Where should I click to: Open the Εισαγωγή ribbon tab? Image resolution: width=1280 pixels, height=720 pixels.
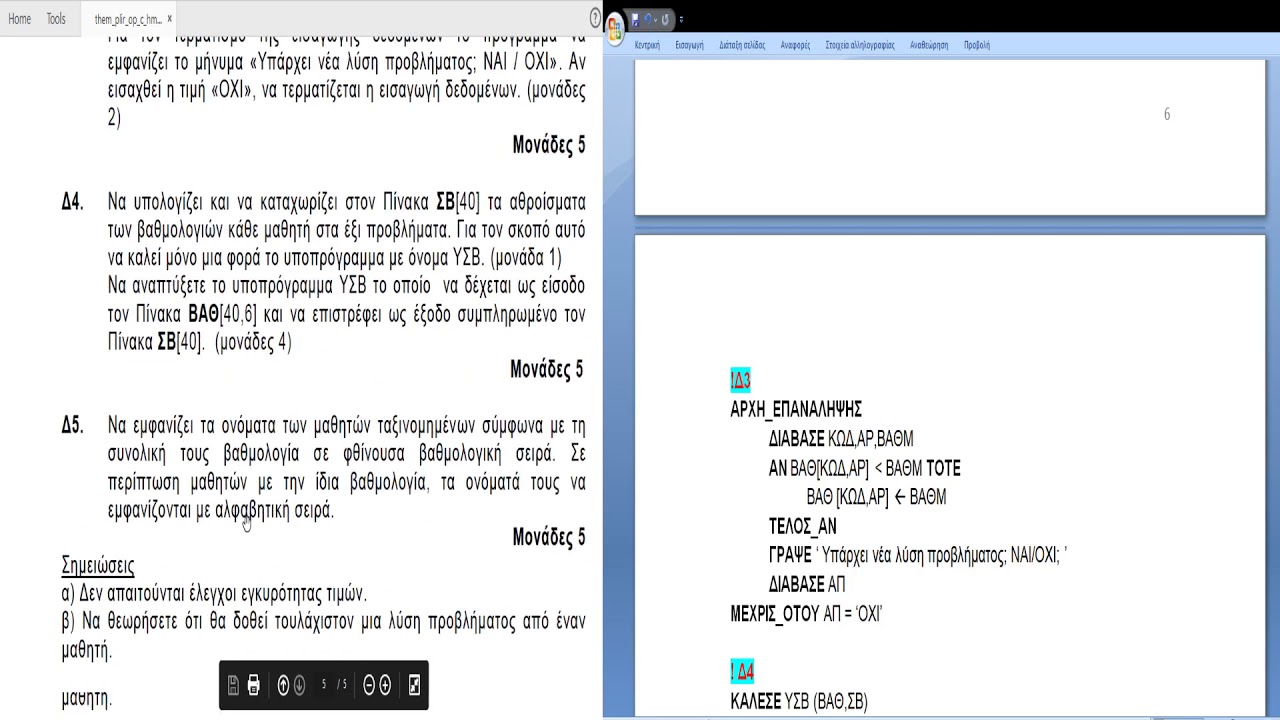click(x=689, y=45)
